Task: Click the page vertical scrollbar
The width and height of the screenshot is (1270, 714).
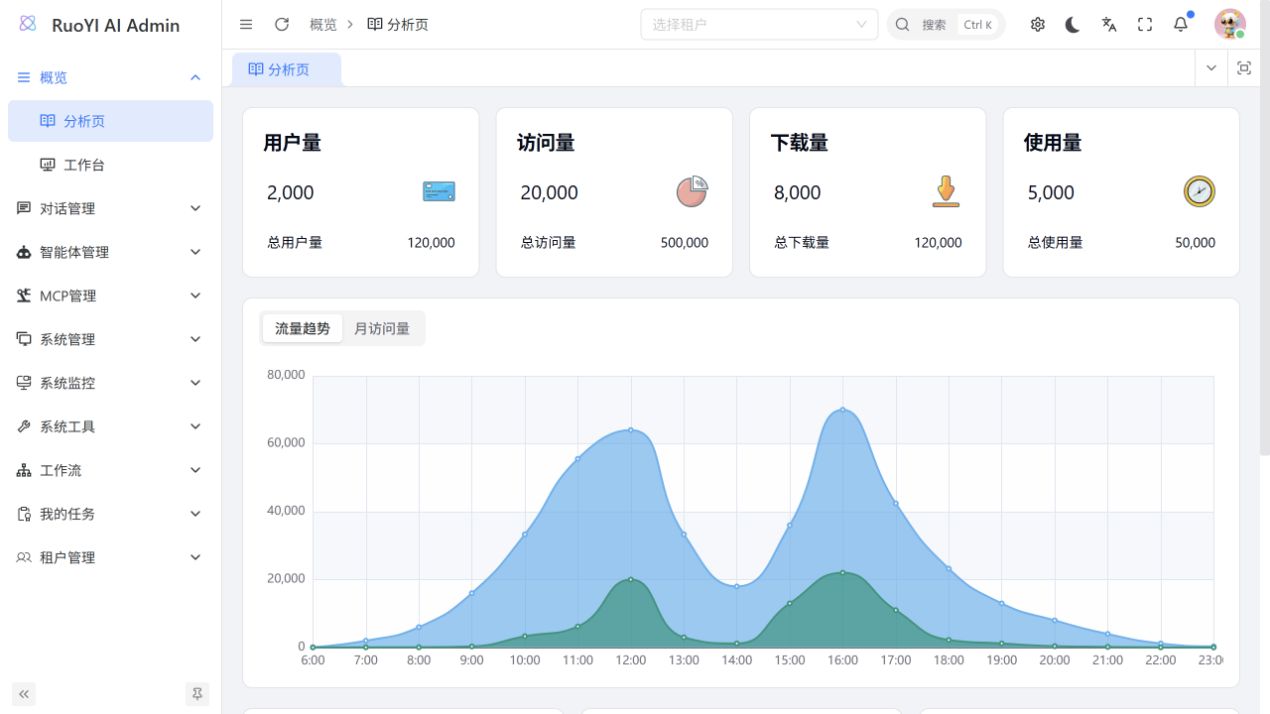Action: pos(1264,230)
